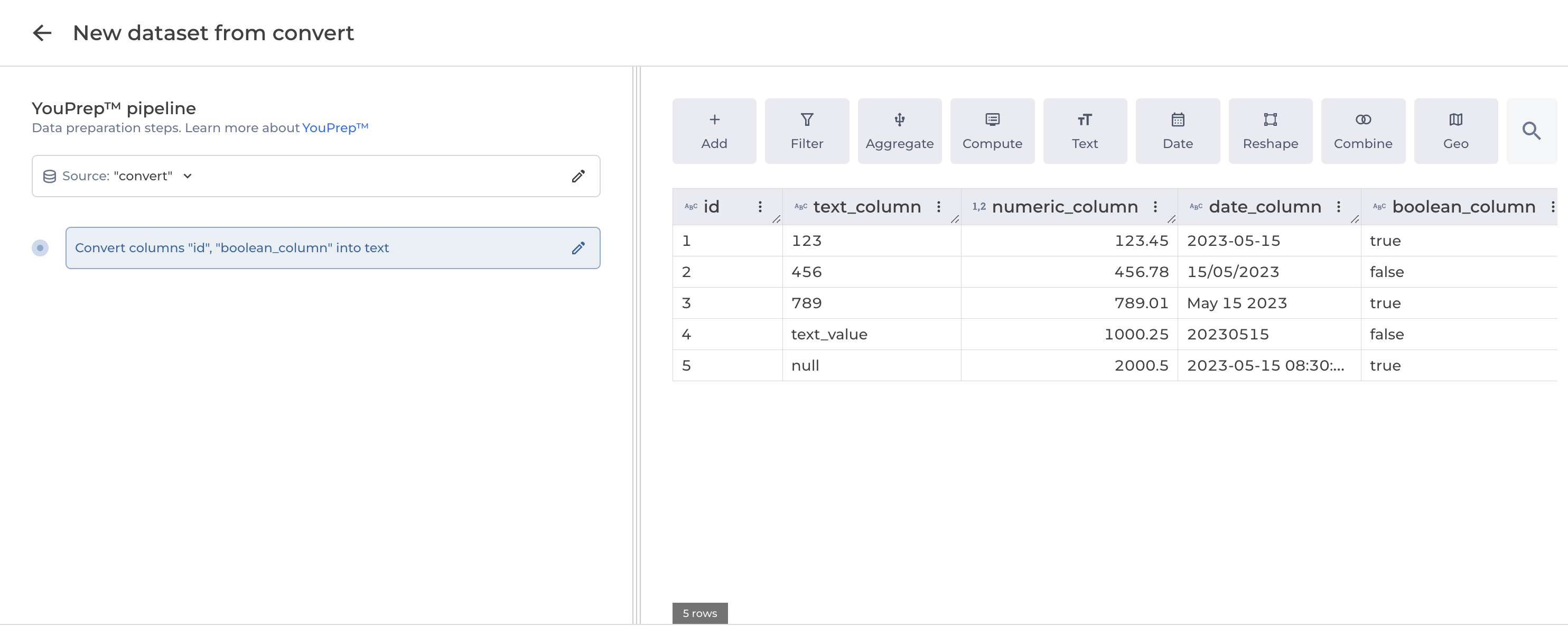Open the Text tool menu
This screenshot has width=1568, height=626.
[1084, 131]
